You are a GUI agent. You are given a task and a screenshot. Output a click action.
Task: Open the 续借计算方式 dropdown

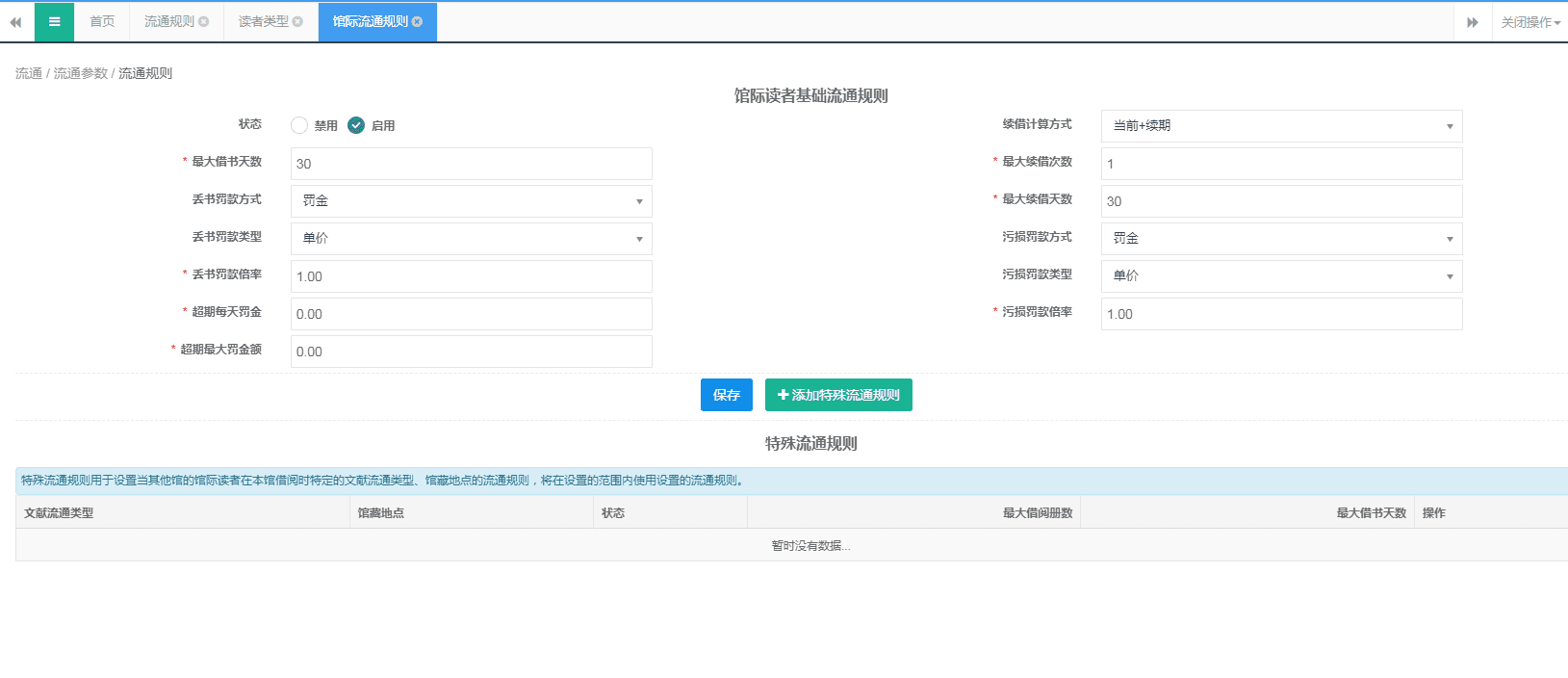pos(1280,126)
